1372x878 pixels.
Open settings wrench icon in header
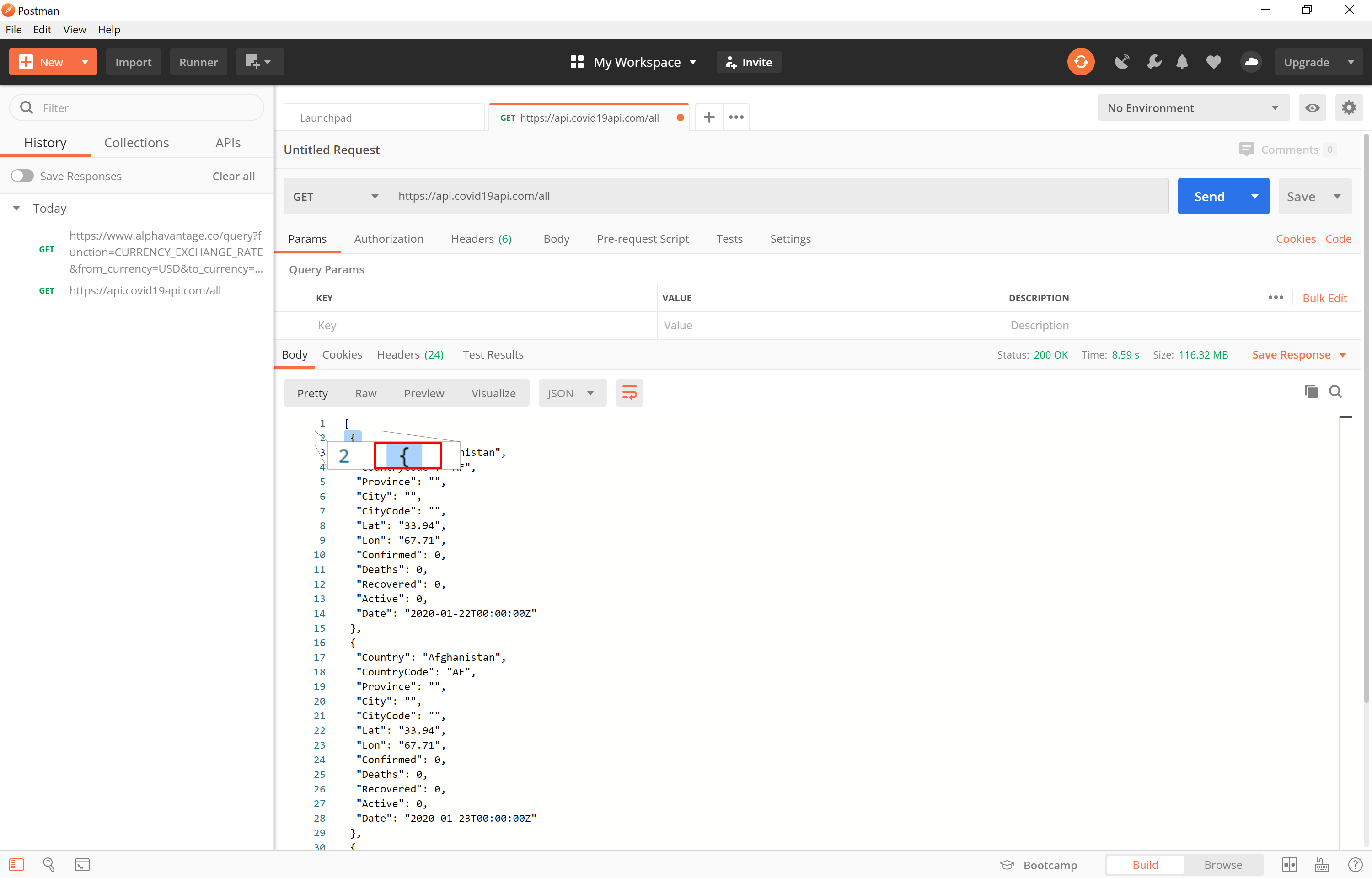pos(1154,62)
